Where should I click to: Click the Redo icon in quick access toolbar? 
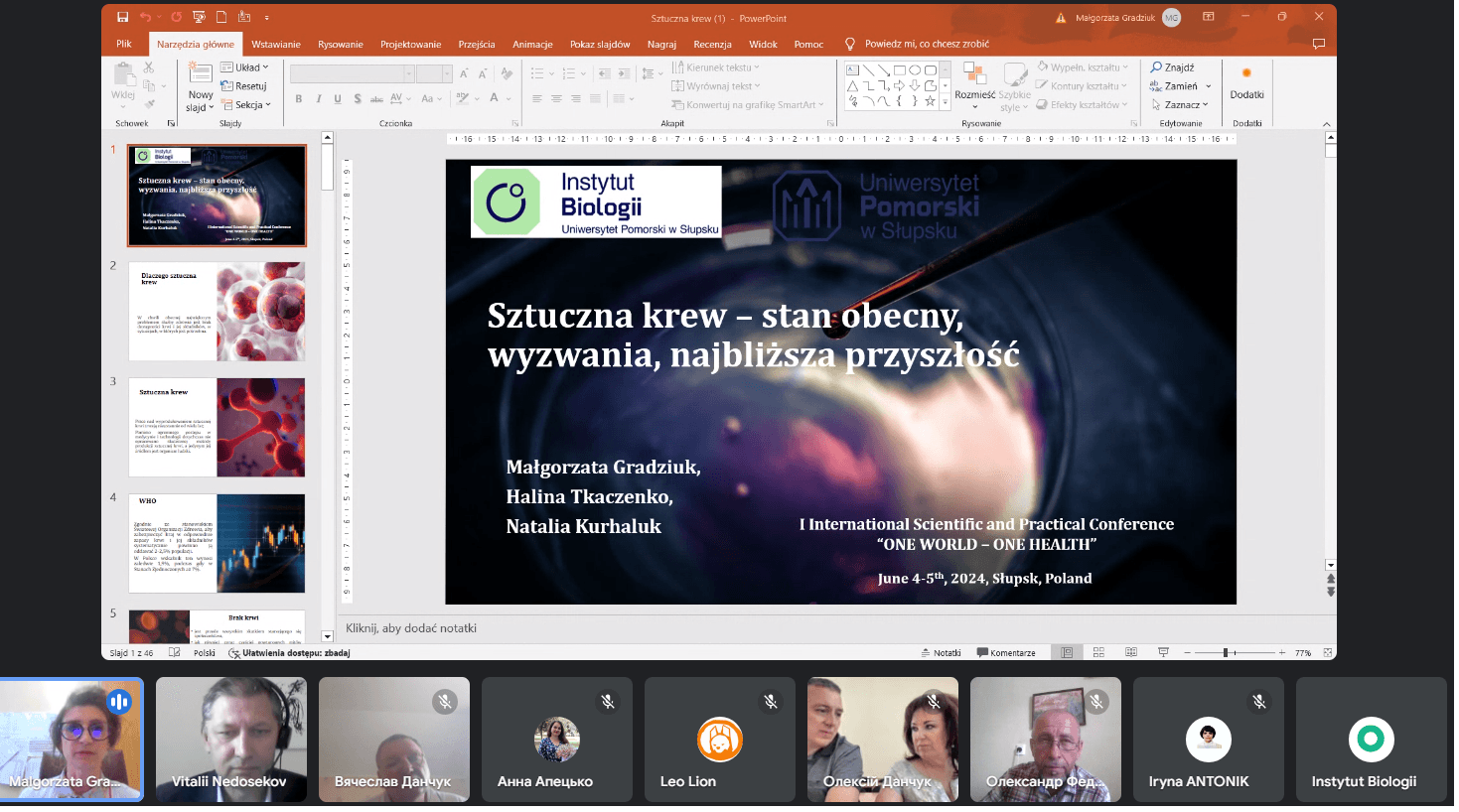point(176,17)
